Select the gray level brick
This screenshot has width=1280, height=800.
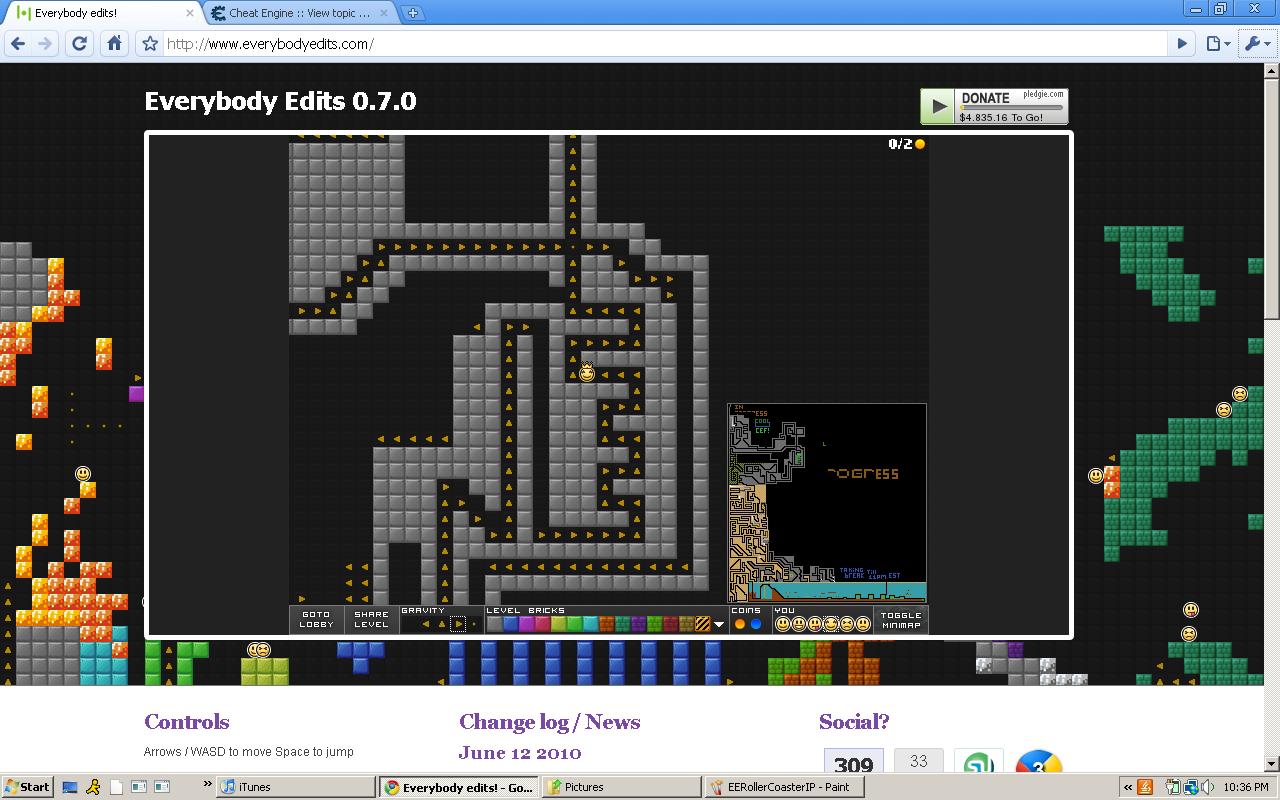coord(494,624)
